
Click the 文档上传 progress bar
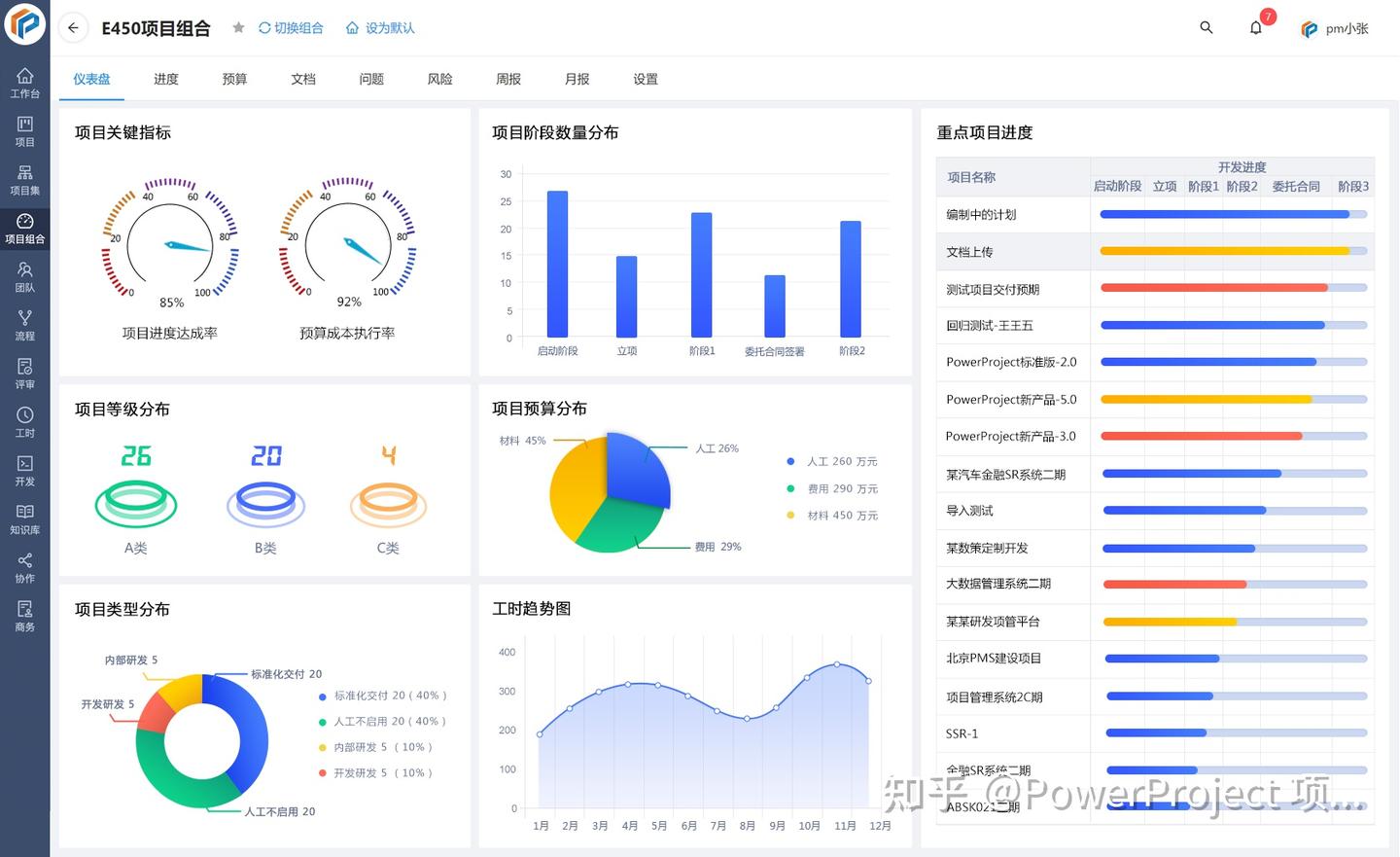click(x=1230, y=250)
